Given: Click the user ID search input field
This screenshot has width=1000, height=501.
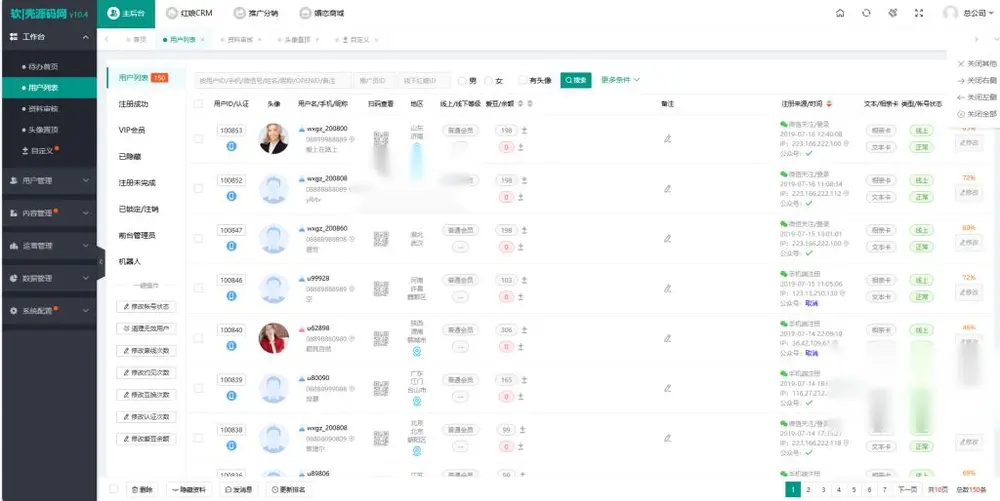Looking at the screenshot, I should 273,80.
